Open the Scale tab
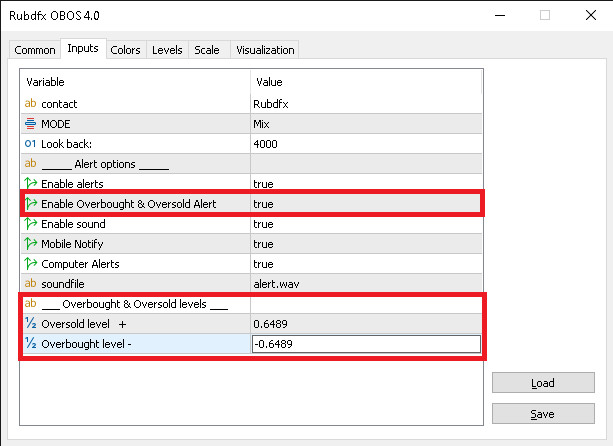The width and height of the screenshot is (613, 446). (x=207, y=50)
